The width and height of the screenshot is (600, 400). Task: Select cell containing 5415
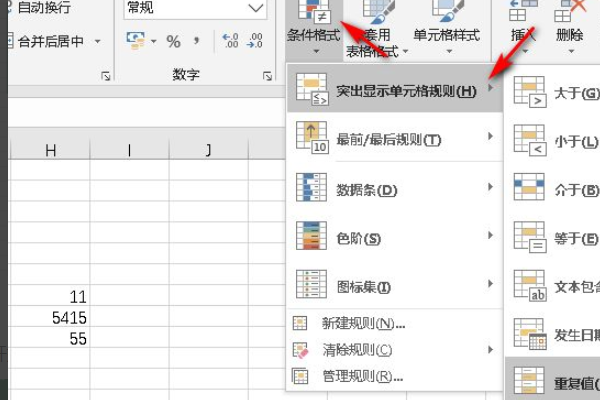tap(50, 316)
